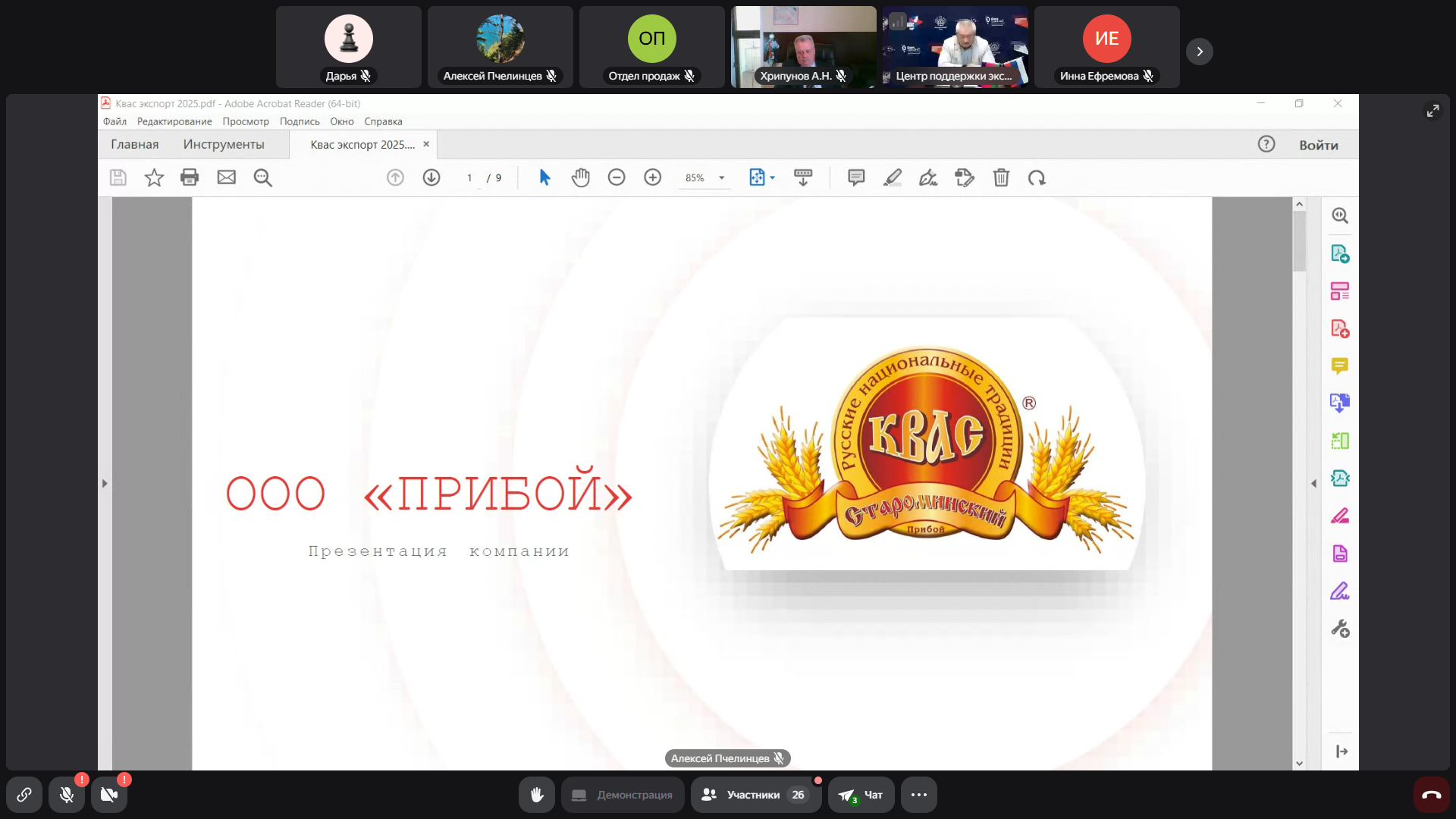Click the current page number field
Image resolution: width=1456 pixels, height=819 pixels.
[470, 177]
